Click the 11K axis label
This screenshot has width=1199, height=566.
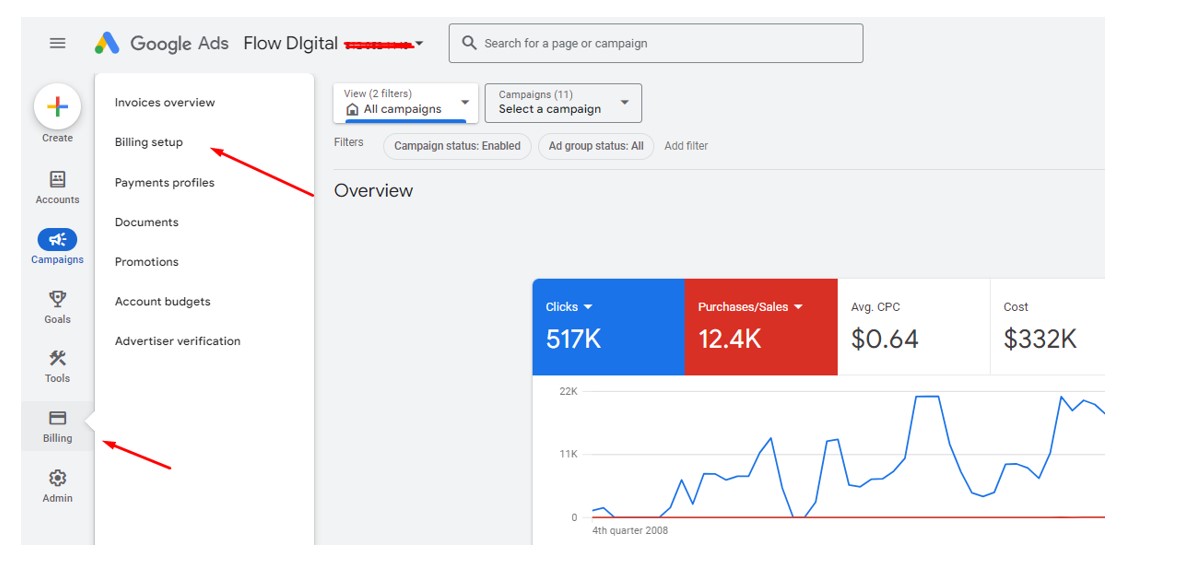coord(569,454)
